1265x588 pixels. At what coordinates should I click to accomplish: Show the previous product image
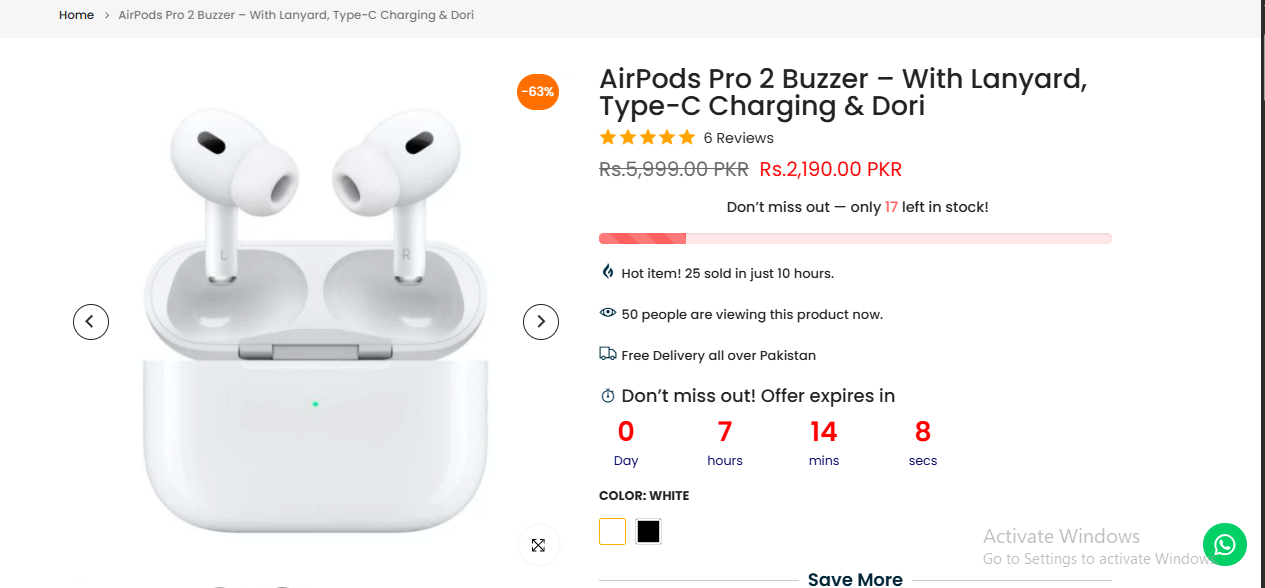pyautogui.click(x=90, y=321)
